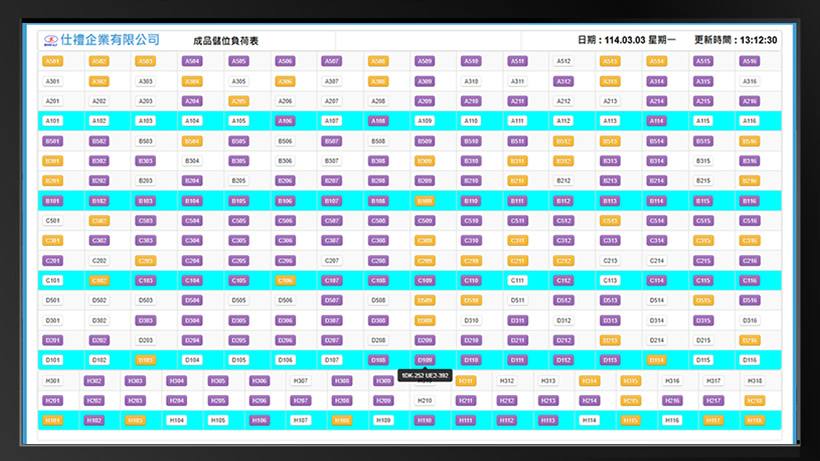Select slot B101 in cyan row

[x=53, y=201]
